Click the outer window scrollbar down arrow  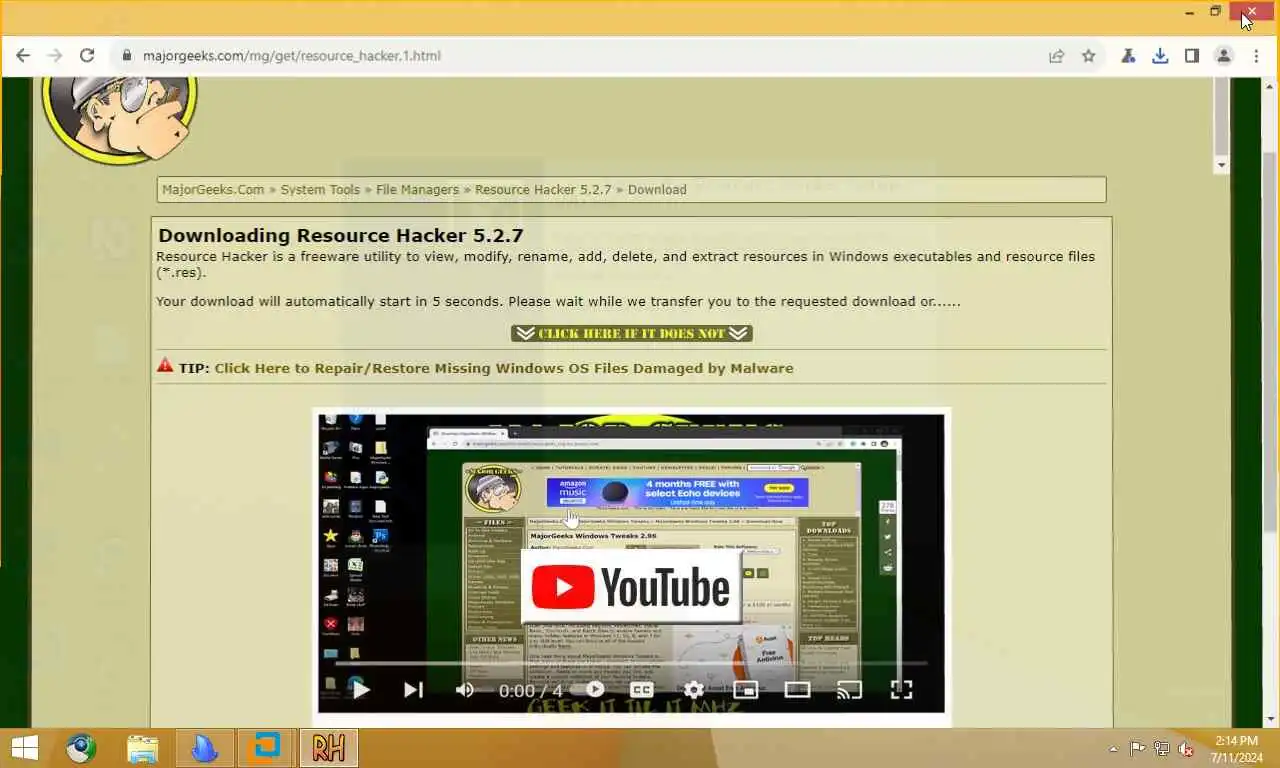tap(1270, 719)
